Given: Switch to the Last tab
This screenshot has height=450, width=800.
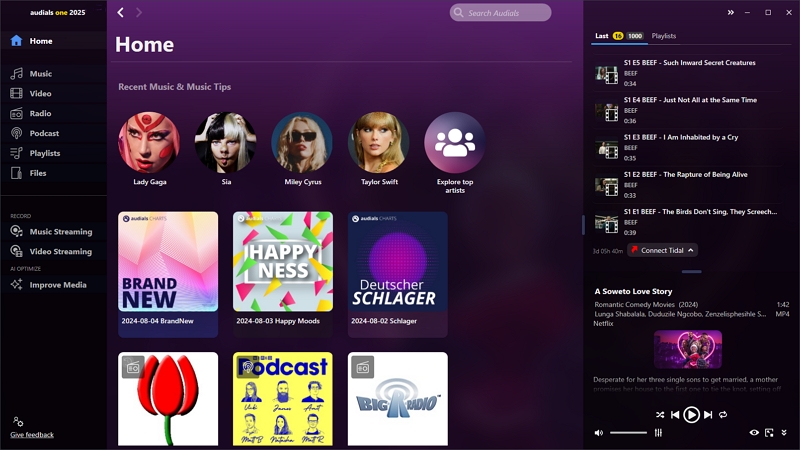Looking at the screenshot, I should point(602,36).
